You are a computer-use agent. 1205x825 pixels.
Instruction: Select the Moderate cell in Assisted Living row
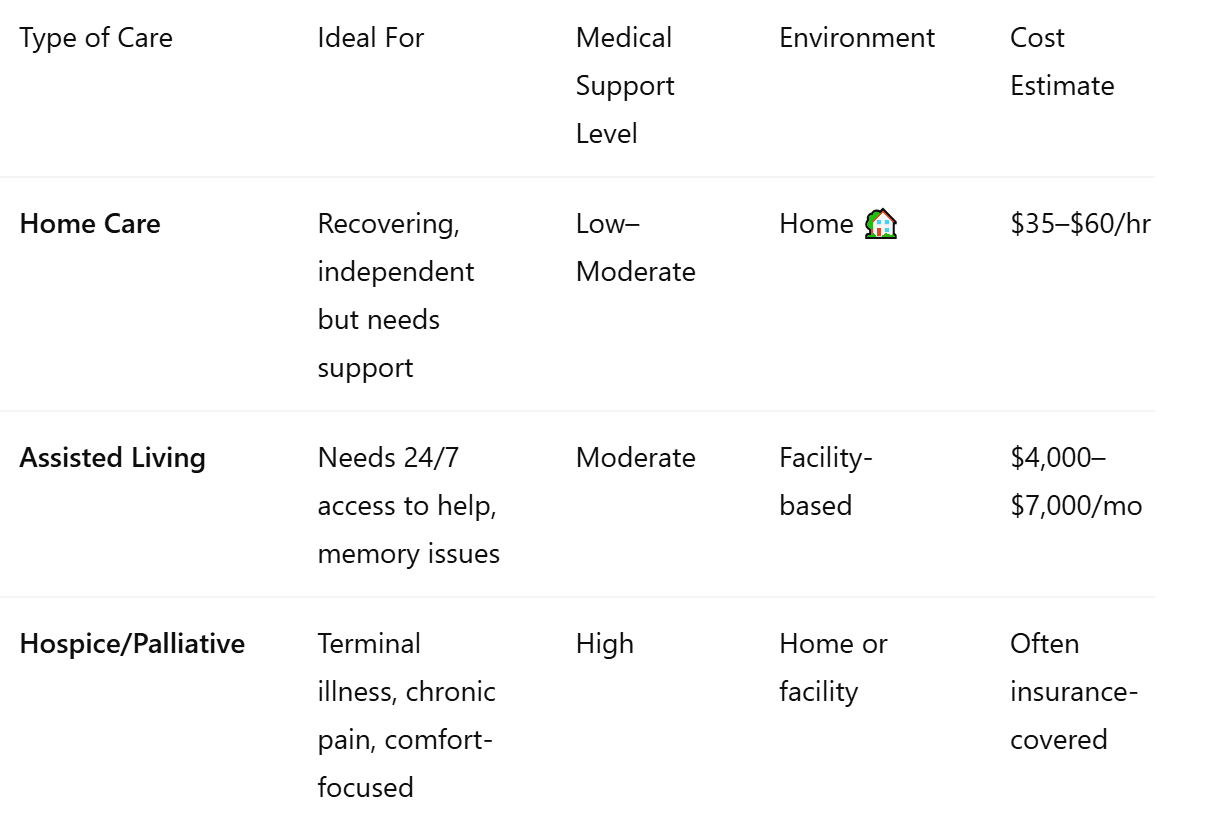coord(636,457)
